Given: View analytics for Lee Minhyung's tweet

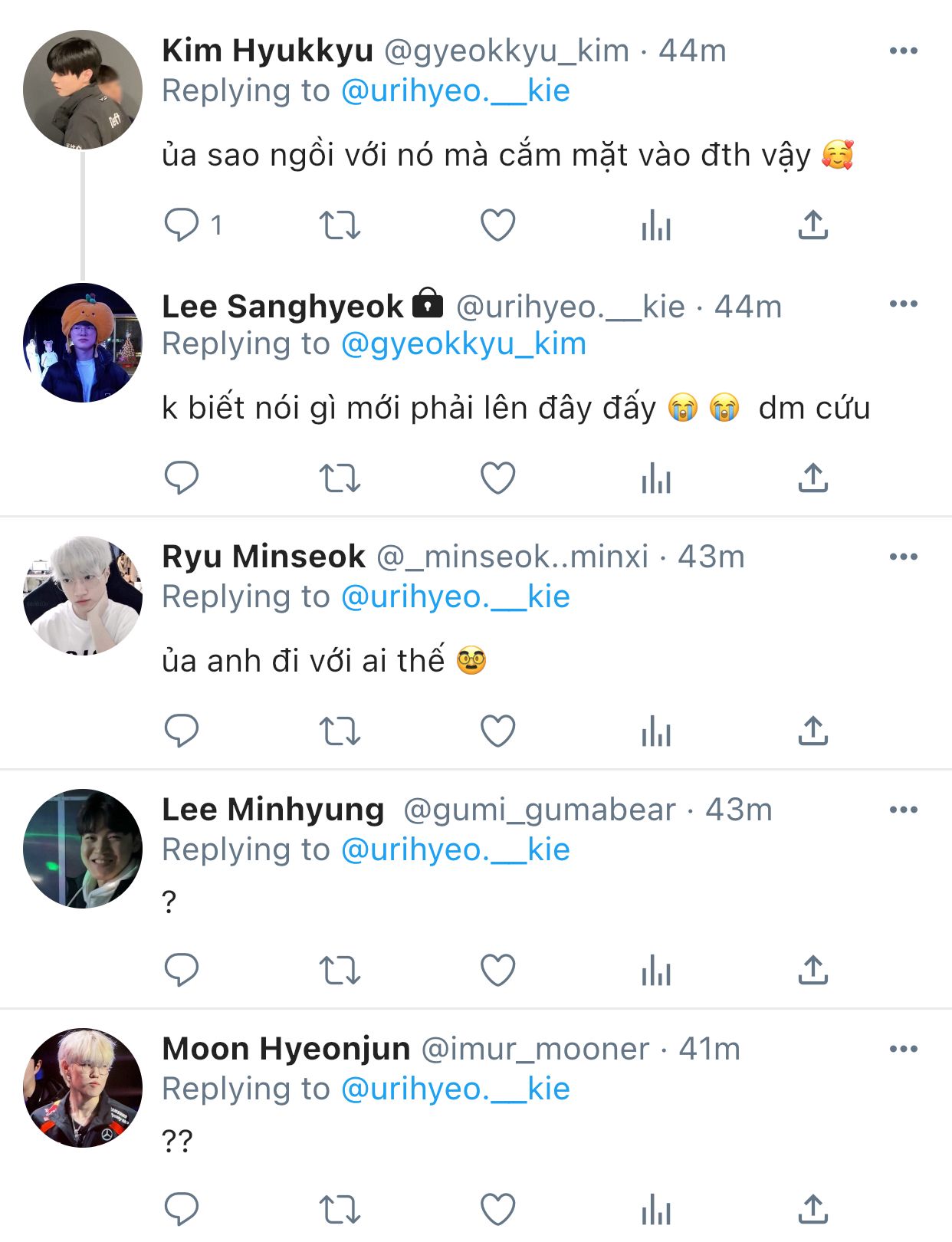Looking at the screenshot, I should point(656,971).
